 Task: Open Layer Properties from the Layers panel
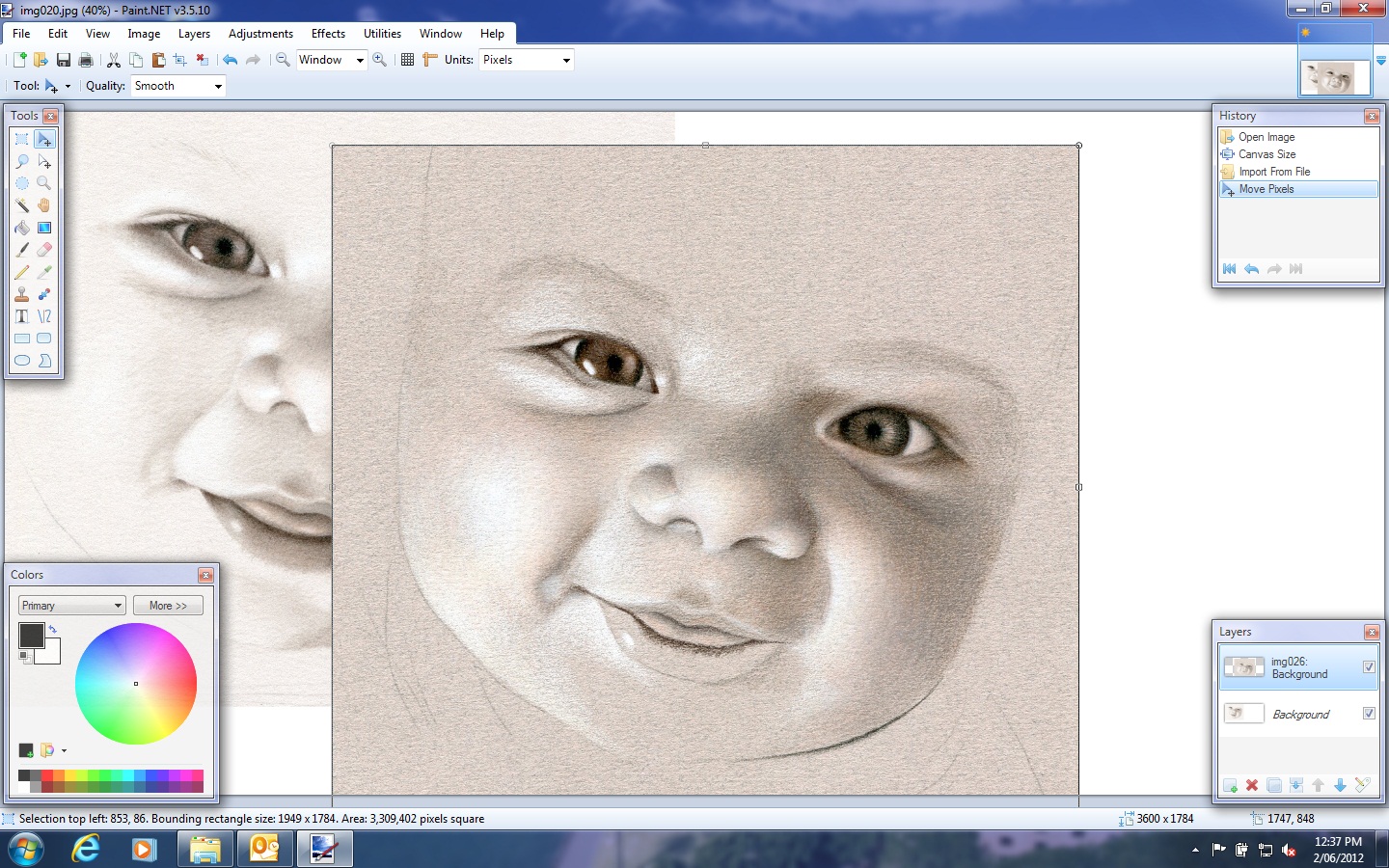point(1364,786)
